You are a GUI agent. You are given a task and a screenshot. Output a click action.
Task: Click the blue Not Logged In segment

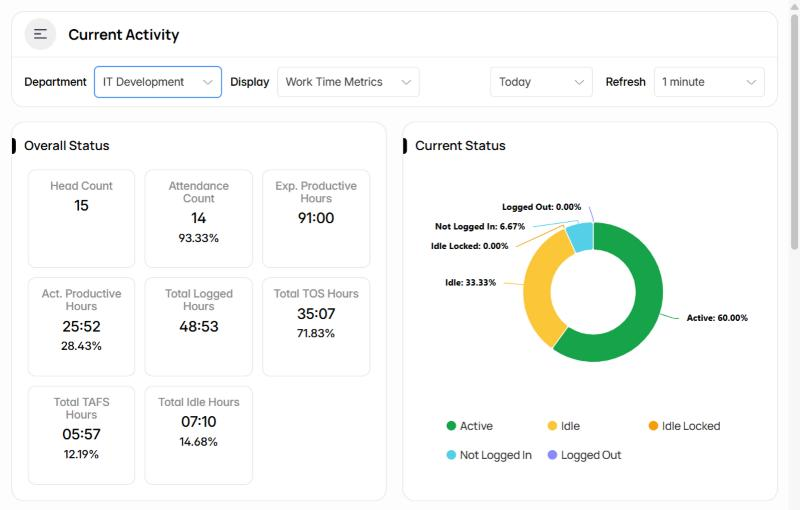pyautogui.click(x=582, y=236)
